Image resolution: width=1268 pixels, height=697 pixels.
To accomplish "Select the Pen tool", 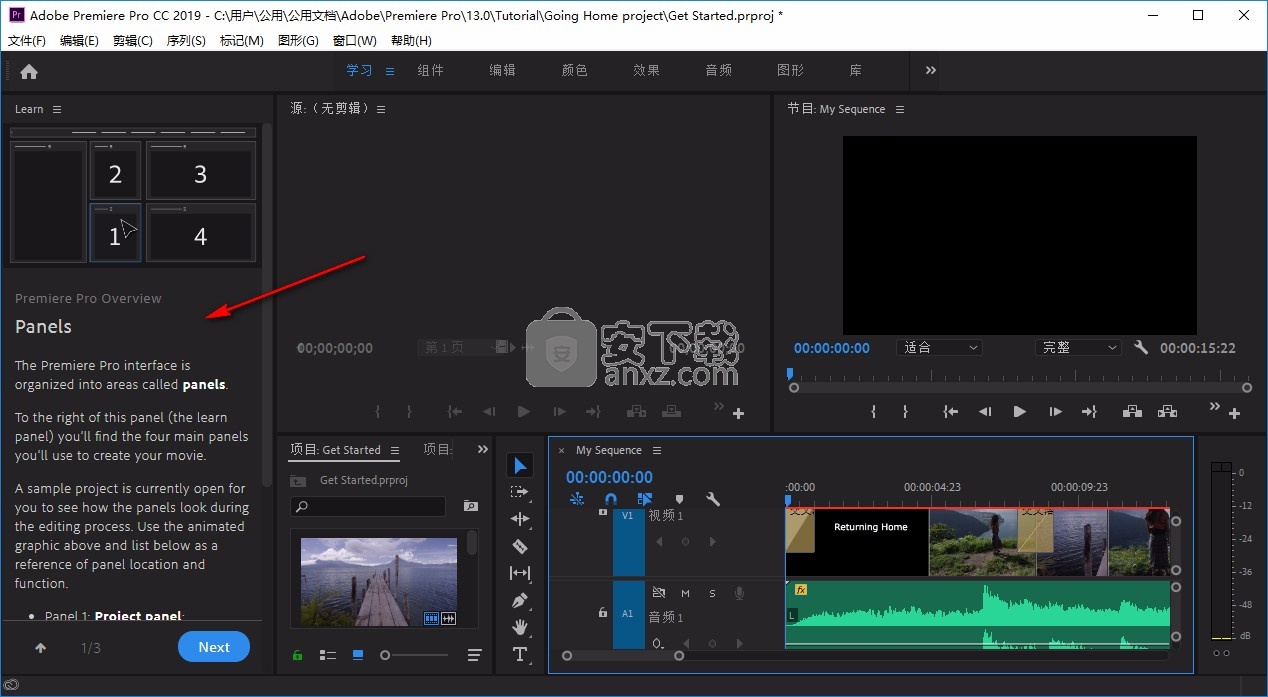I will click(520, 600).
